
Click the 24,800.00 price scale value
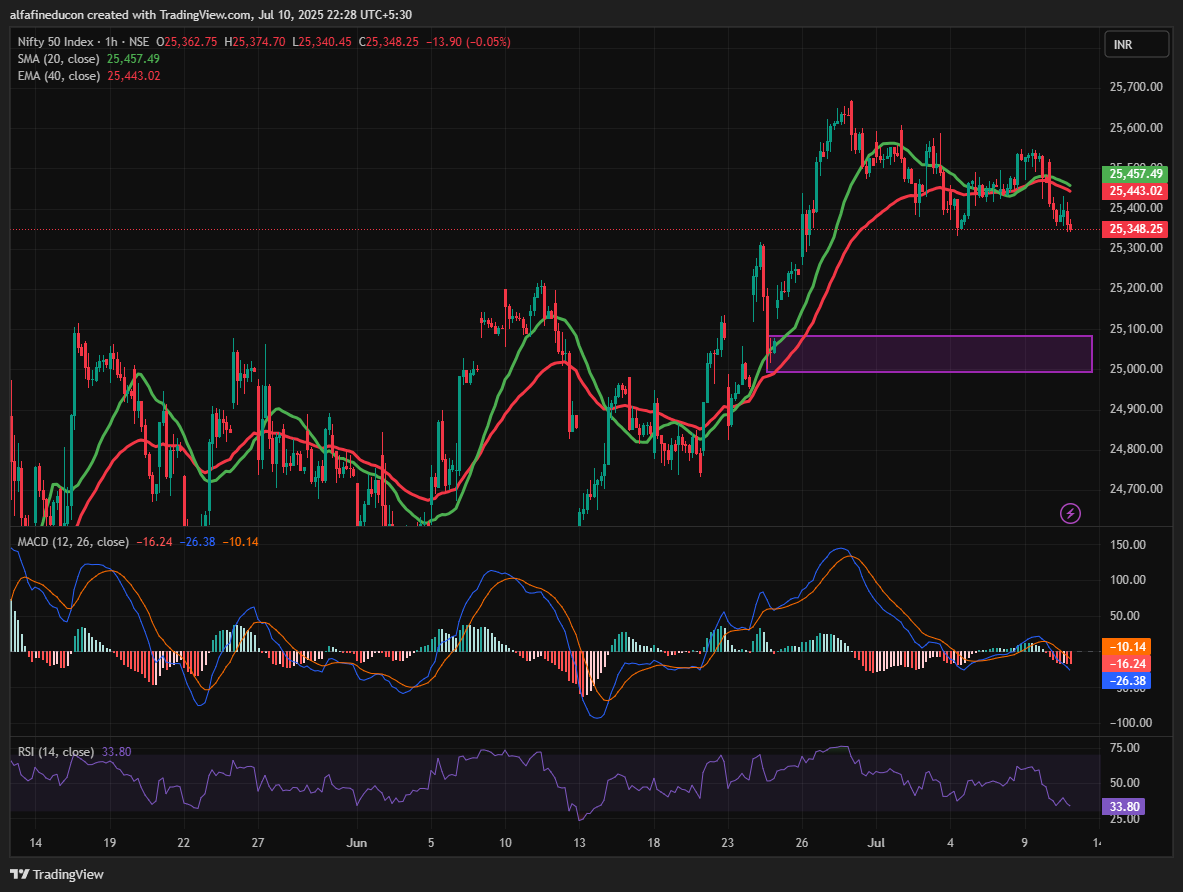coord(1135,448)
